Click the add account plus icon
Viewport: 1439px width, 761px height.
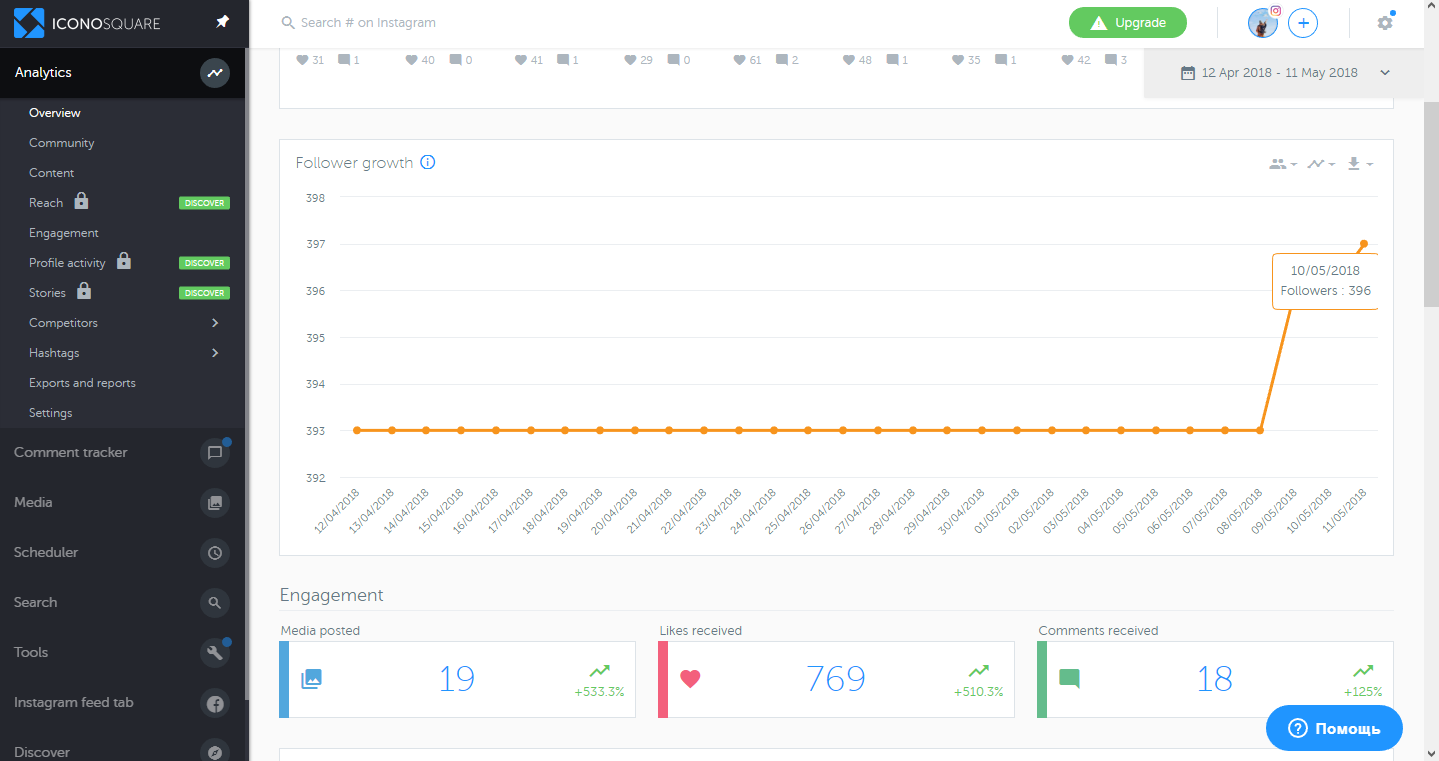click(x=1302, y=23)
